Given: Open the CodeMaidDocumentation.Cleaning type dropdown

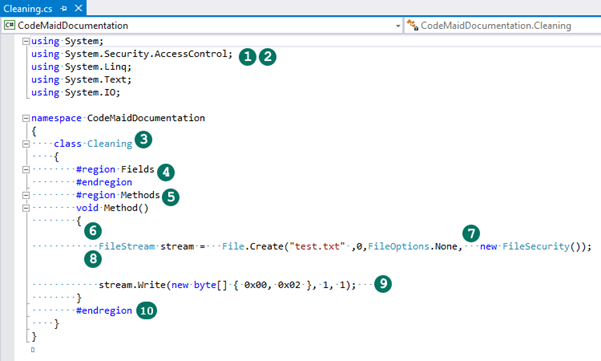Looking at the screenshot, I should pyautogui.click(x=503, y=26).
